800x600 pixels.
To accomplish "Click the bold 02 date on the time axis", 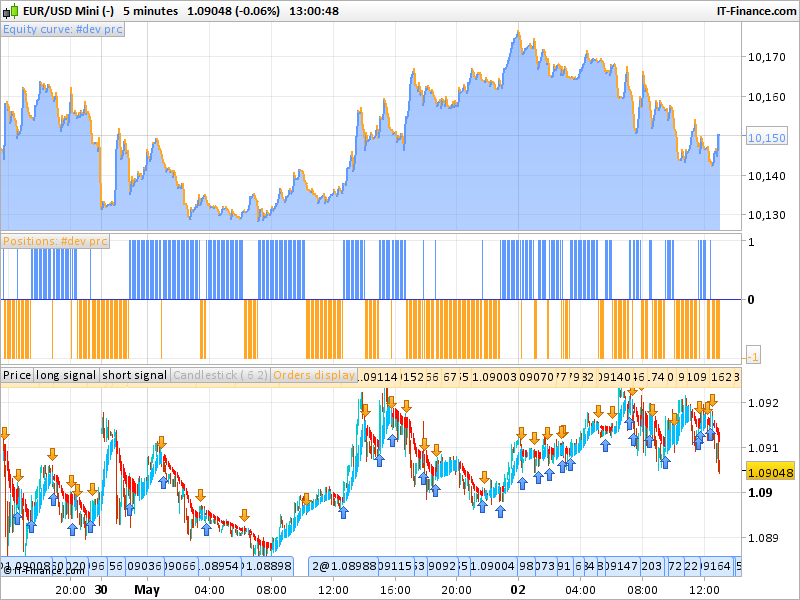I will pyautogui.click(x=518, y=590).
